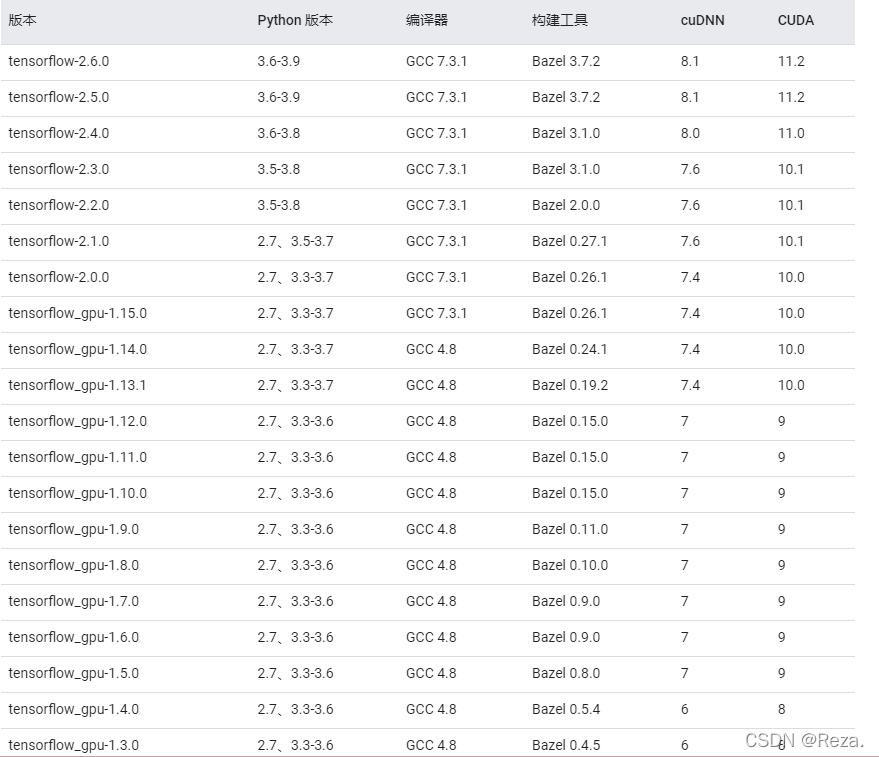The width and height of the screenshot is (879, 757).
Task: Click CUDA 10.0 in tensorflow_gpu-1.13.1 row
Action: coord(791,385)
